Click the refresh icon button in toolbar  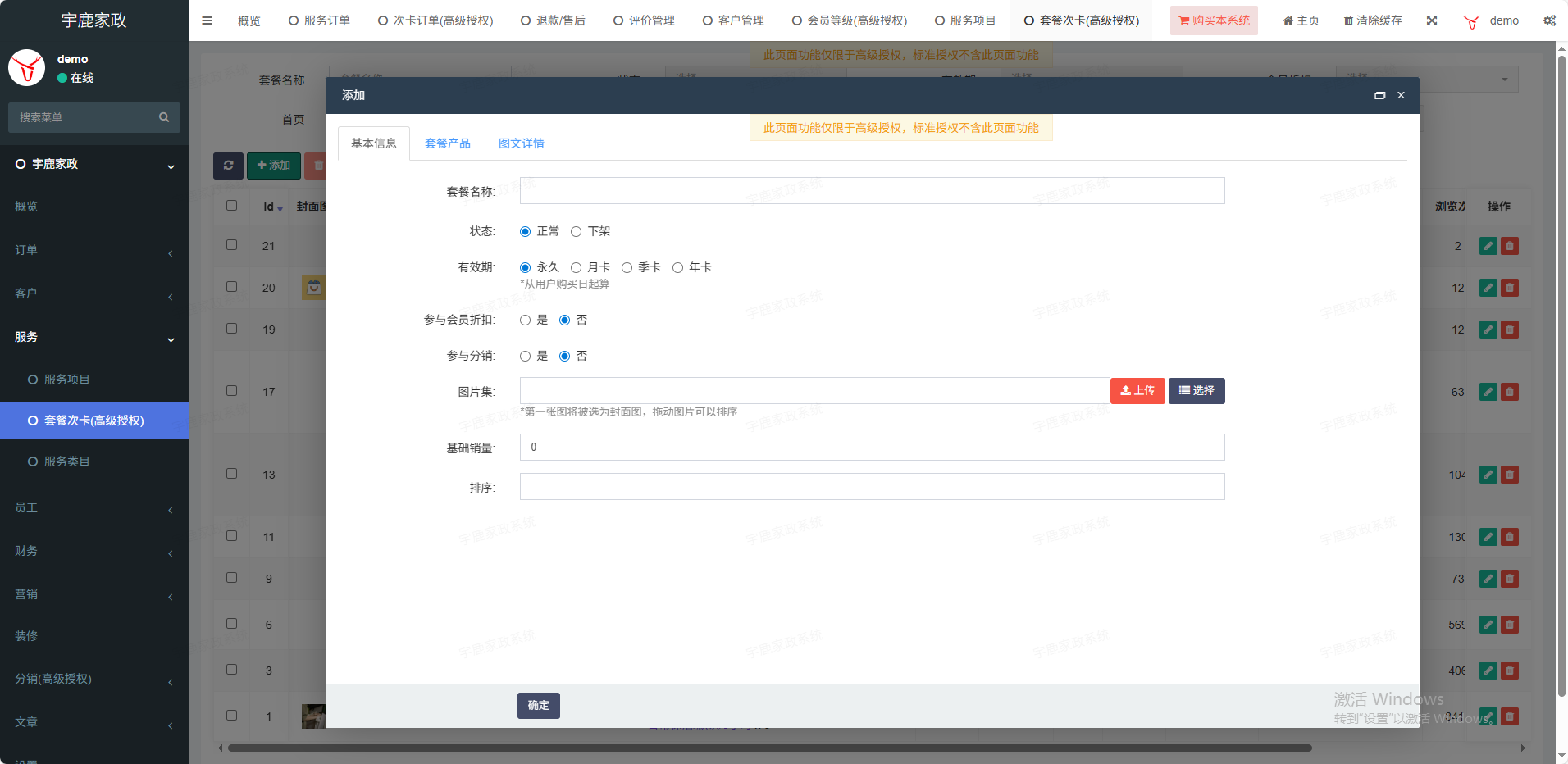[228, 166]
